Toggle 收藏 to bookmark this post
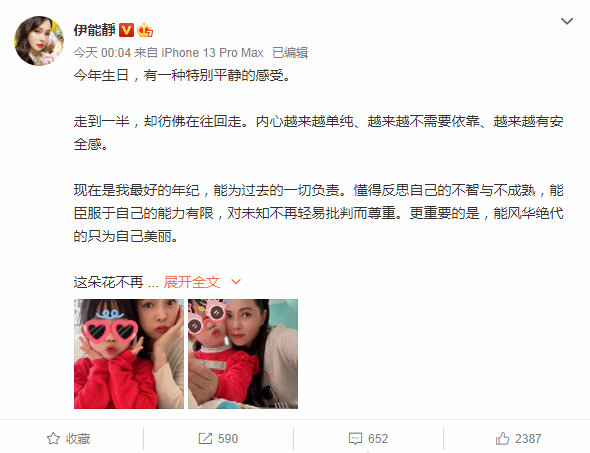Screen dimensions: 590x453 (x=68, y=439)
